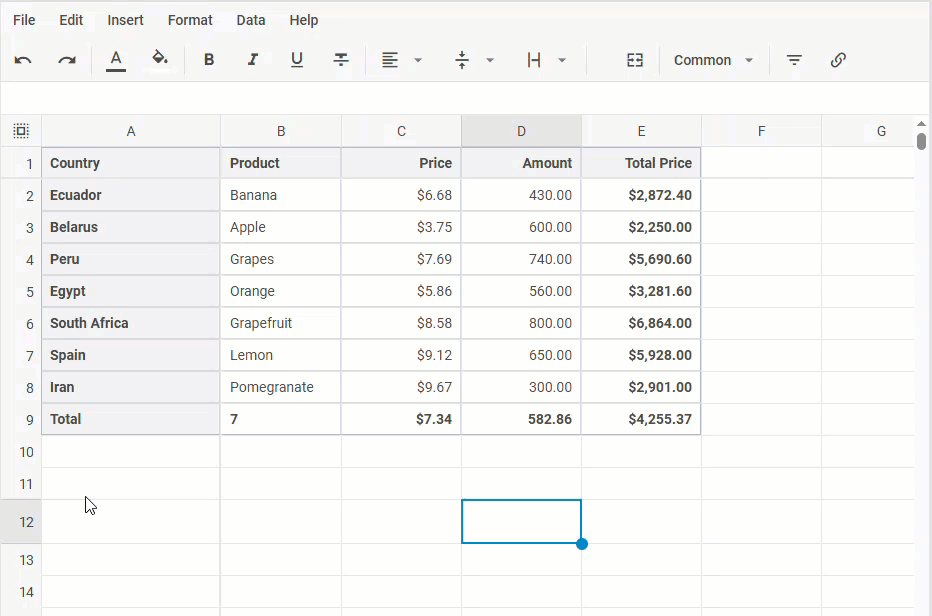The width and height of the screenshot is (932, 616).
Task: Select the "Country" header cell
Action: (131, 163)
